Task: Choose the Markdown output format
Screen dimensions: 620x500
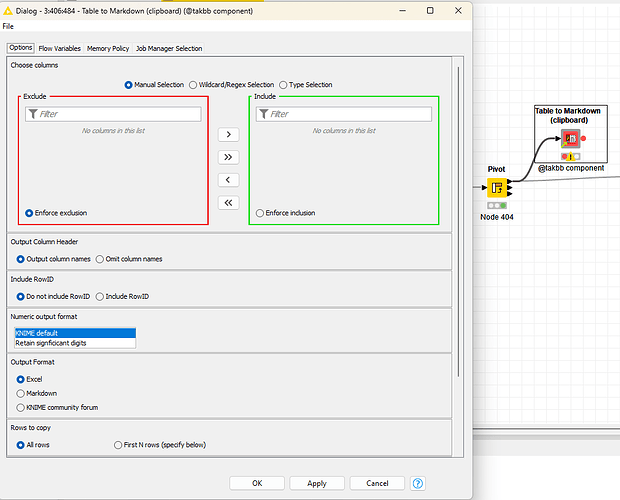Action: [21, 394]
